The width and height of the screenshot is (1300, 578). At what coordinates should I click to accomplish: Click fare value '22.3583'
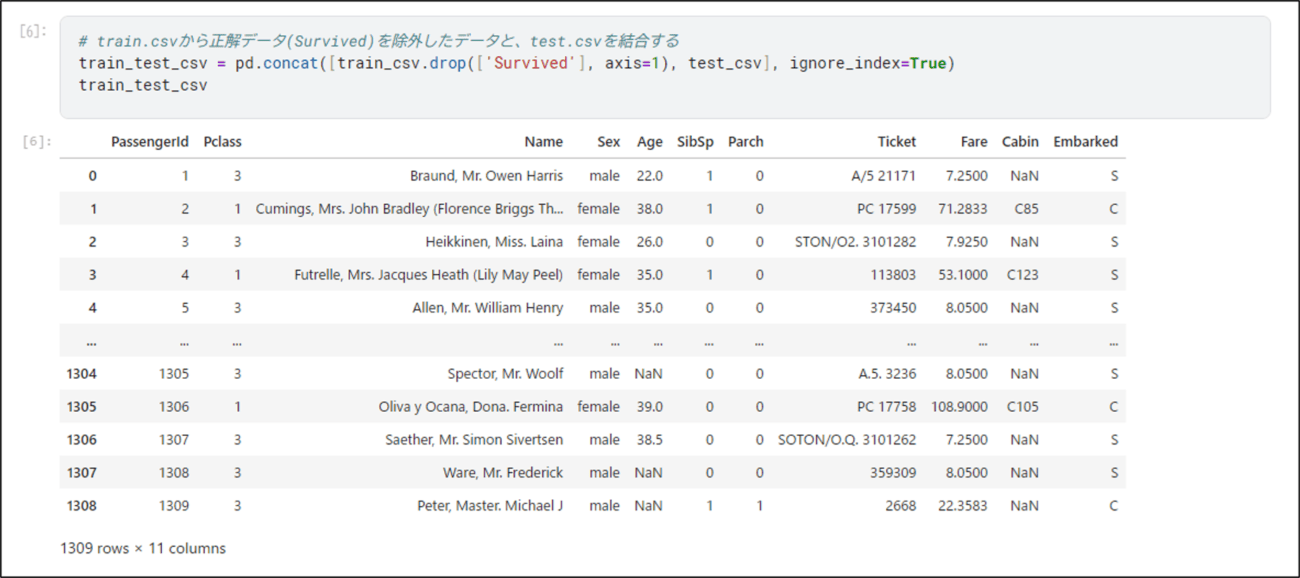pos(964,506)
